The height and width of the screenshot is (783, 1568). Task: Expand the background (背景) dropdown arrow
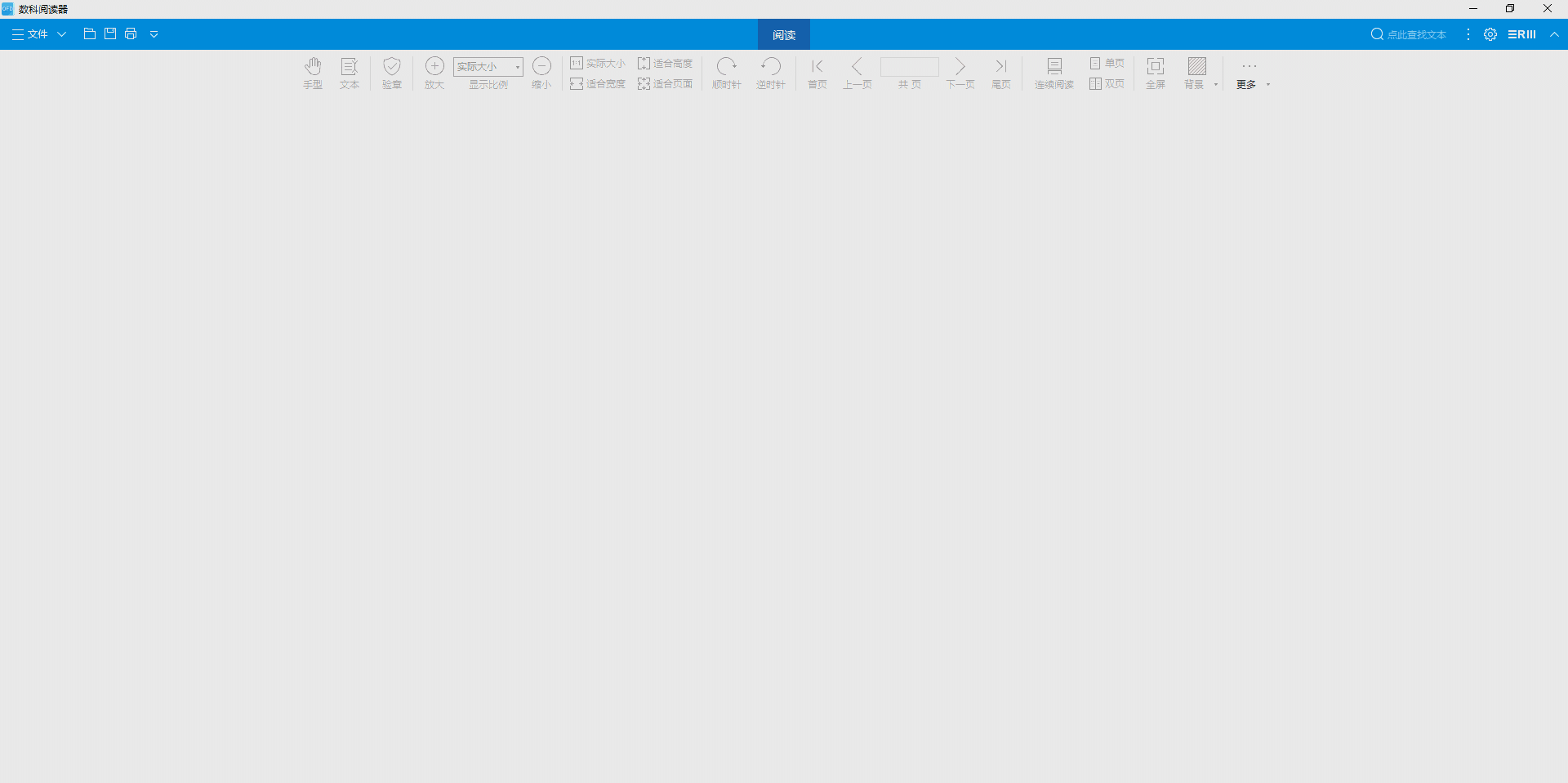pyautogui.click(x=1216, y=84)
